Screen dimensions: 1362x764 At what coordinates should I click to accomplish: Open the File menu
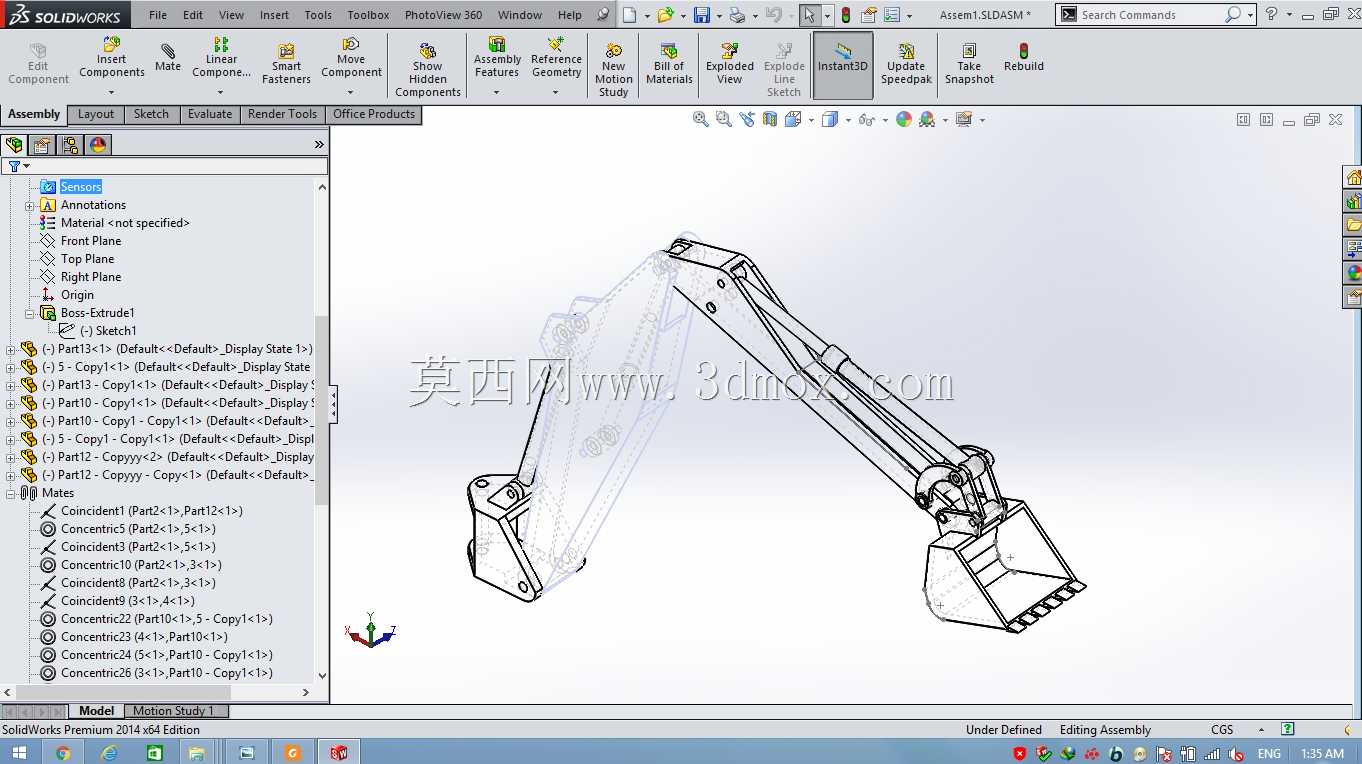[158, 15]
